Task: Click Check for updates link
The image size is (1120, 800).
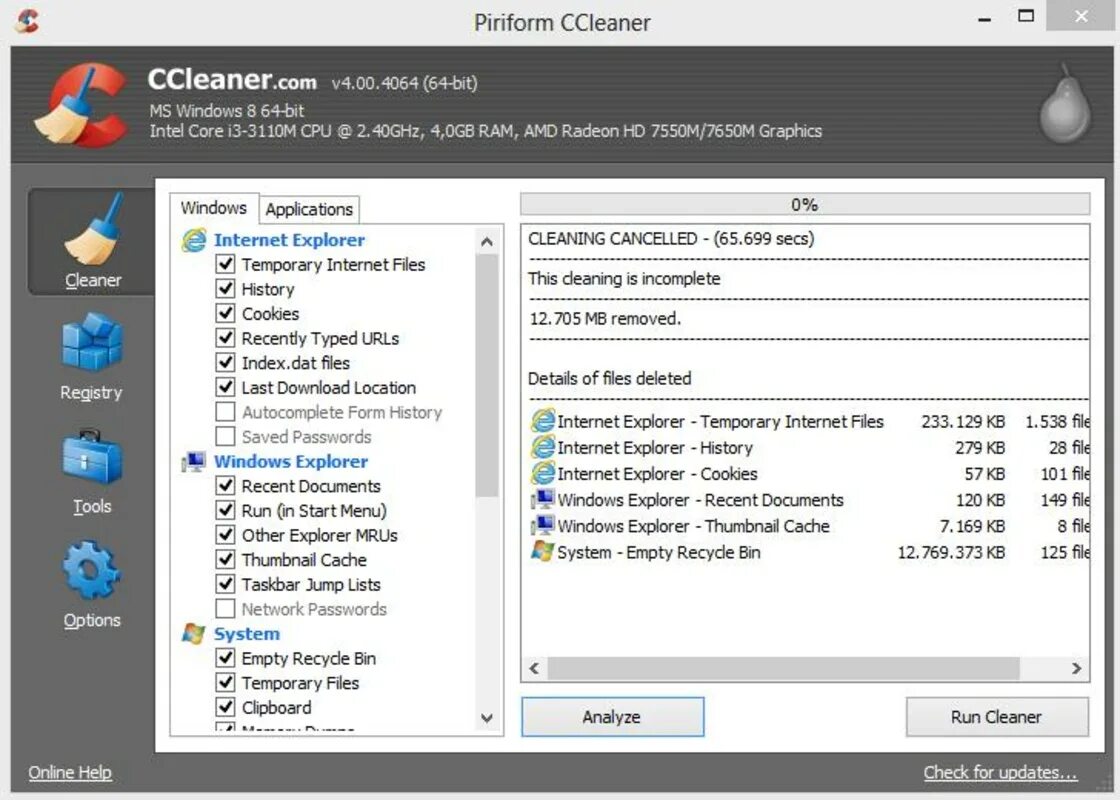Action: tap(1000, 772)
